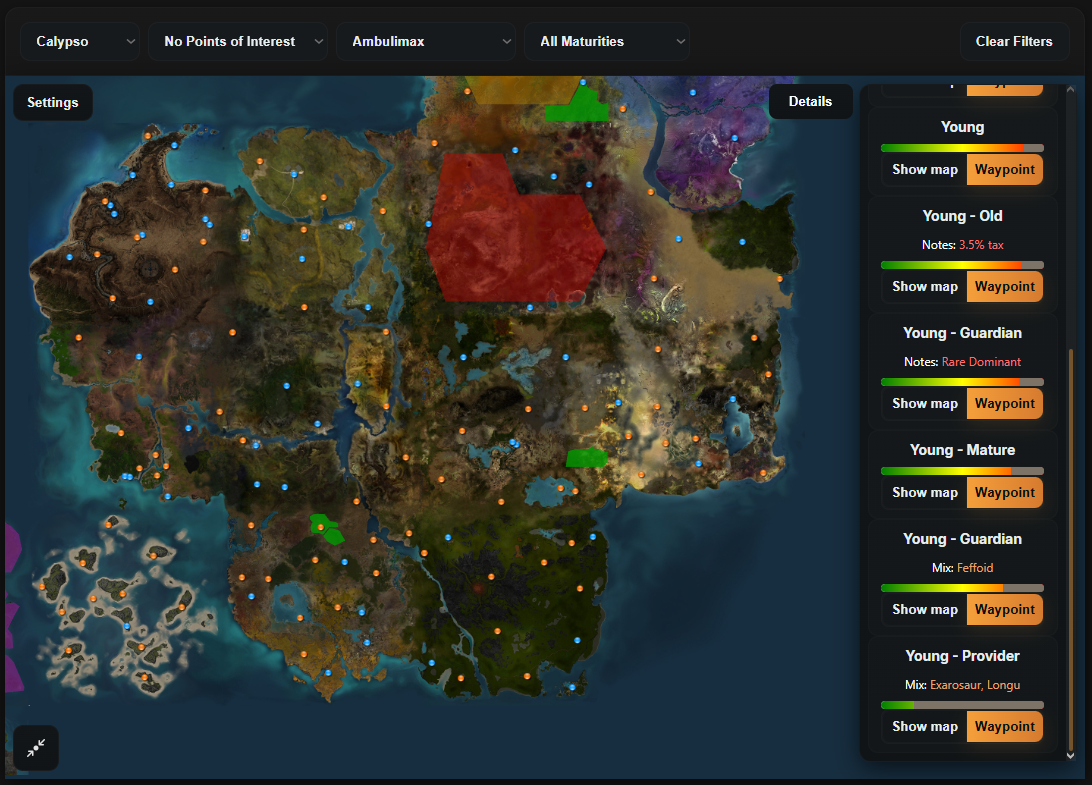Viewport: 1092px width, 785px height.
Task: Click the Young density bar
Action: click(x=962, y=148)
